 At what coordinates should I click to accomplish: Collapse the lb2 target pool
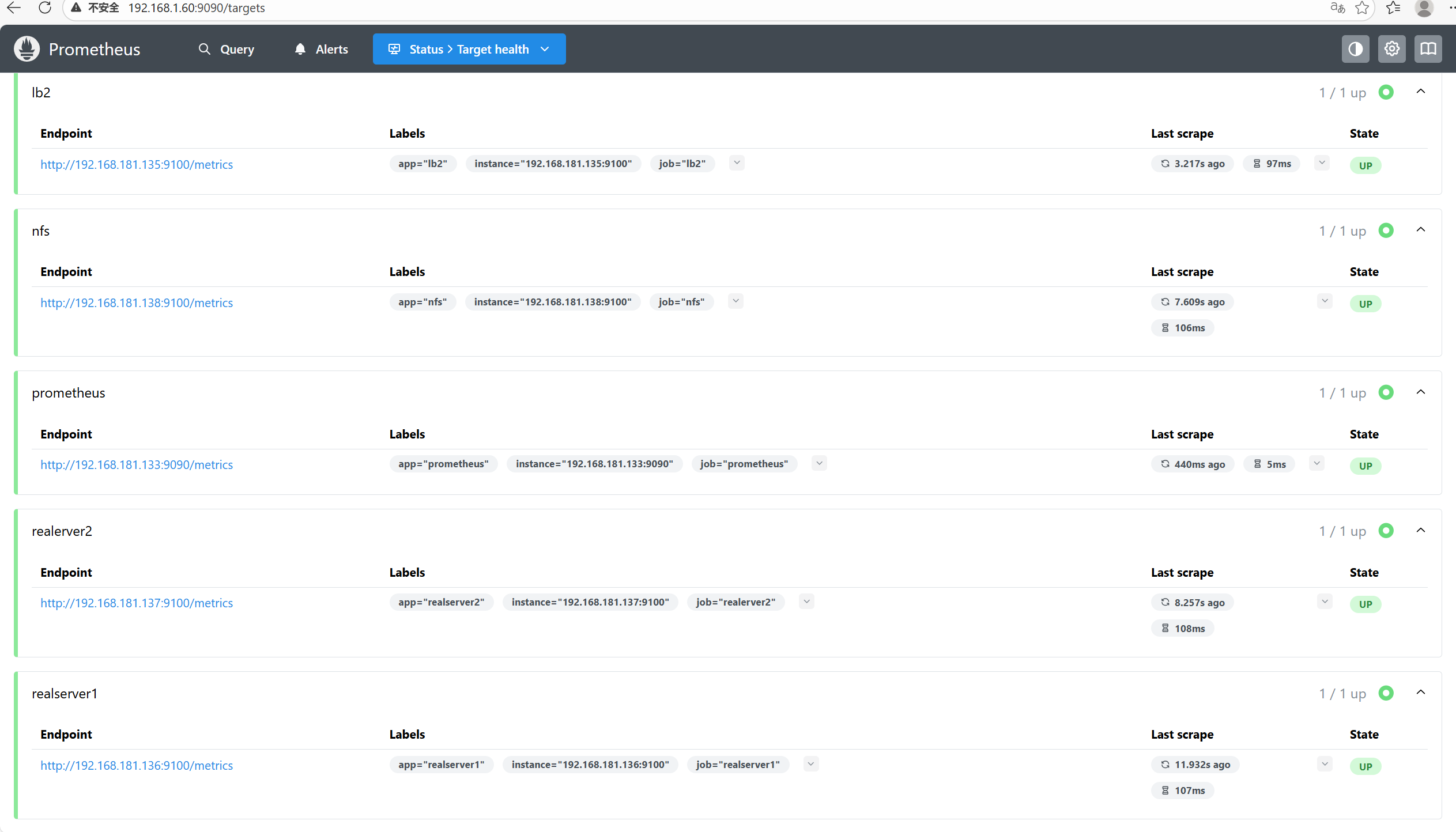(x=1420, y=92)
